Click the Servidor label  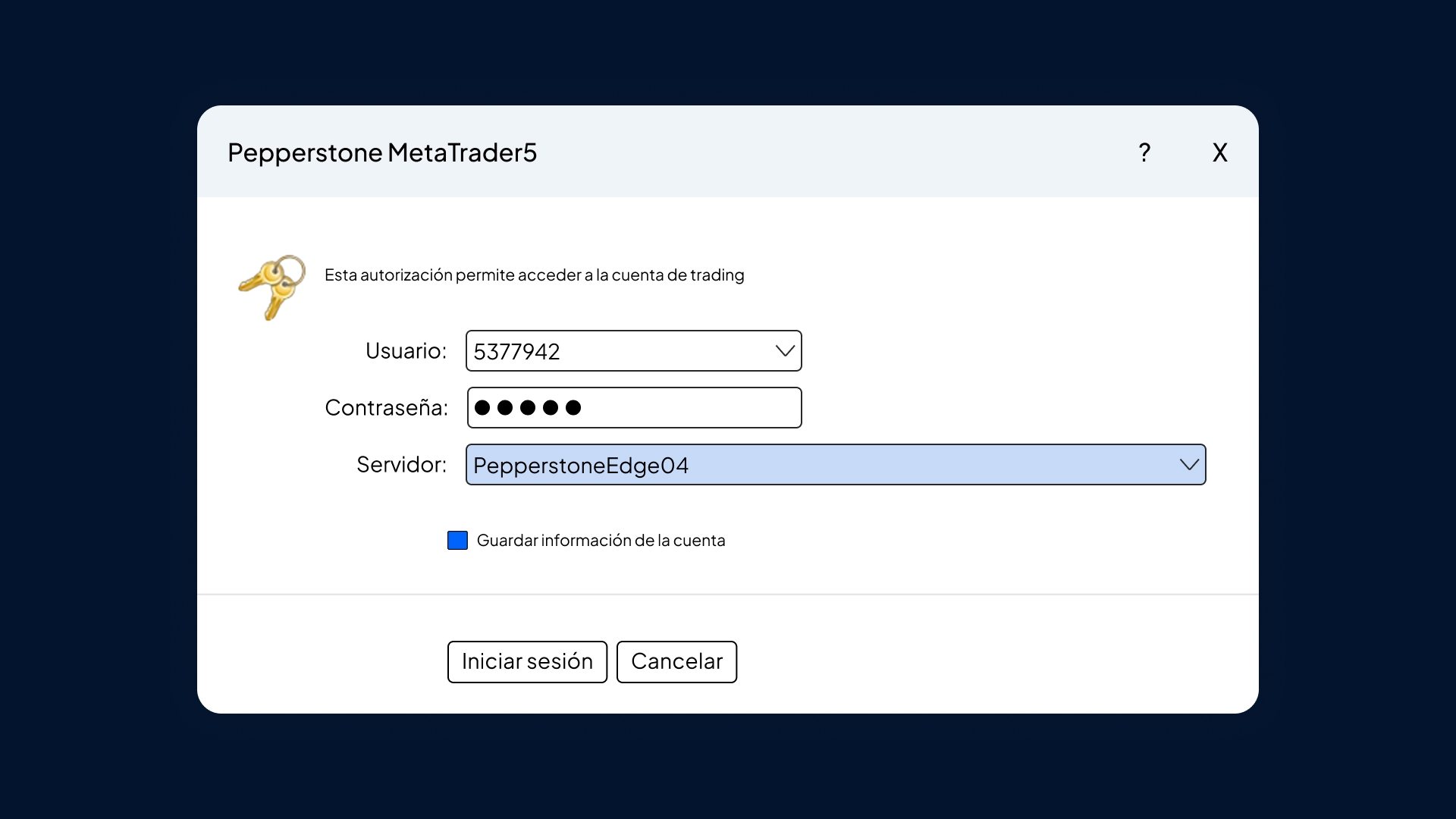click(401, 465)
